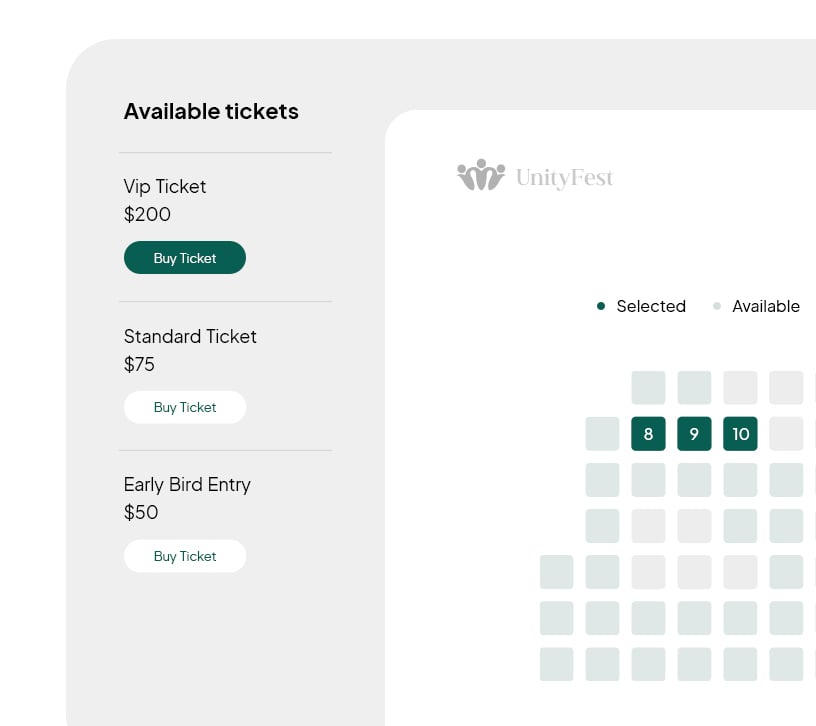Screen dimensions: 816x726
Task: Select the seat directly below seat 10
Action: click(x=740, y=480)
